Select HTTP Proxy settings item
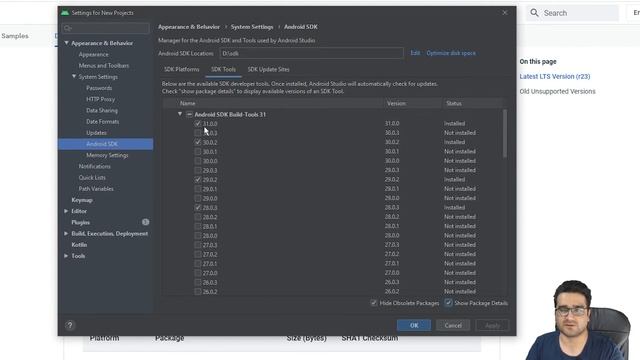 [100, 99]
